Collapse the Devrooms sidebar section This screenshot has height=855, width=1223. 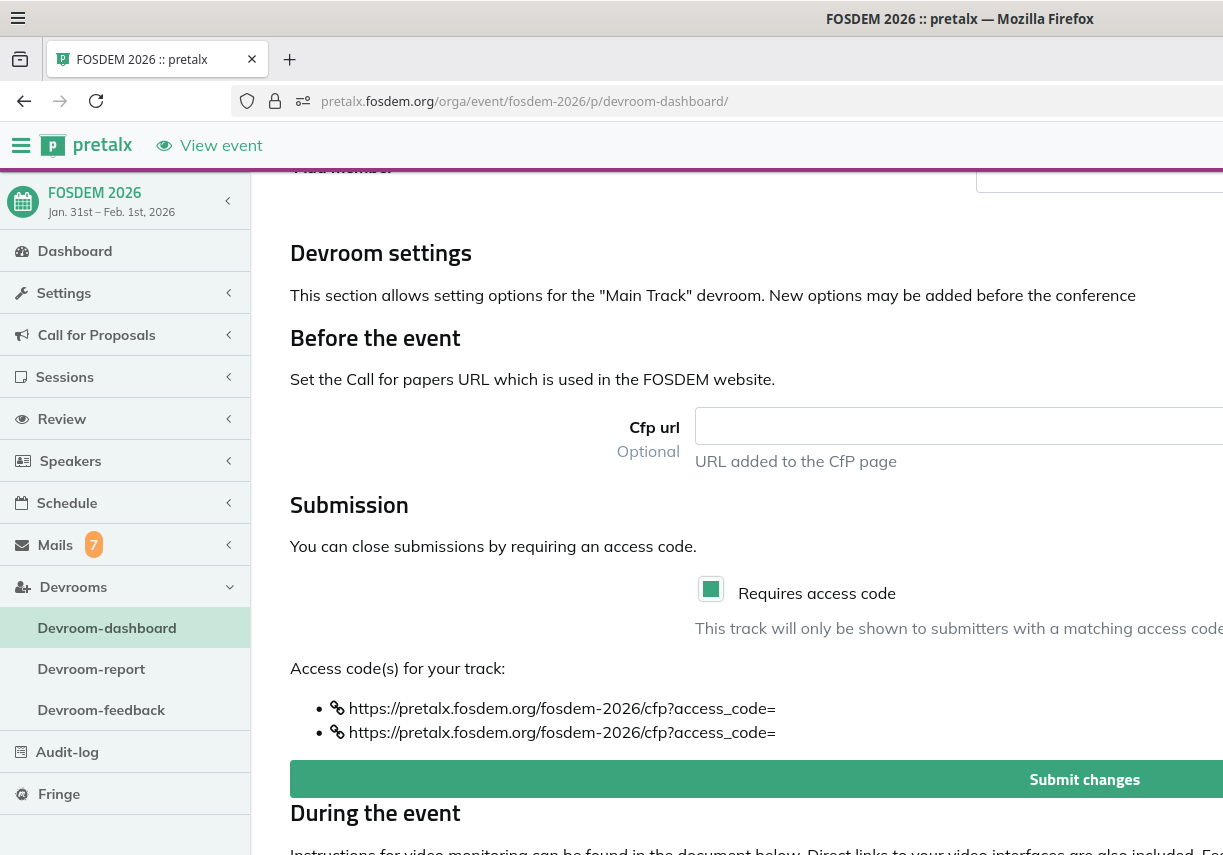click(230, 587)
